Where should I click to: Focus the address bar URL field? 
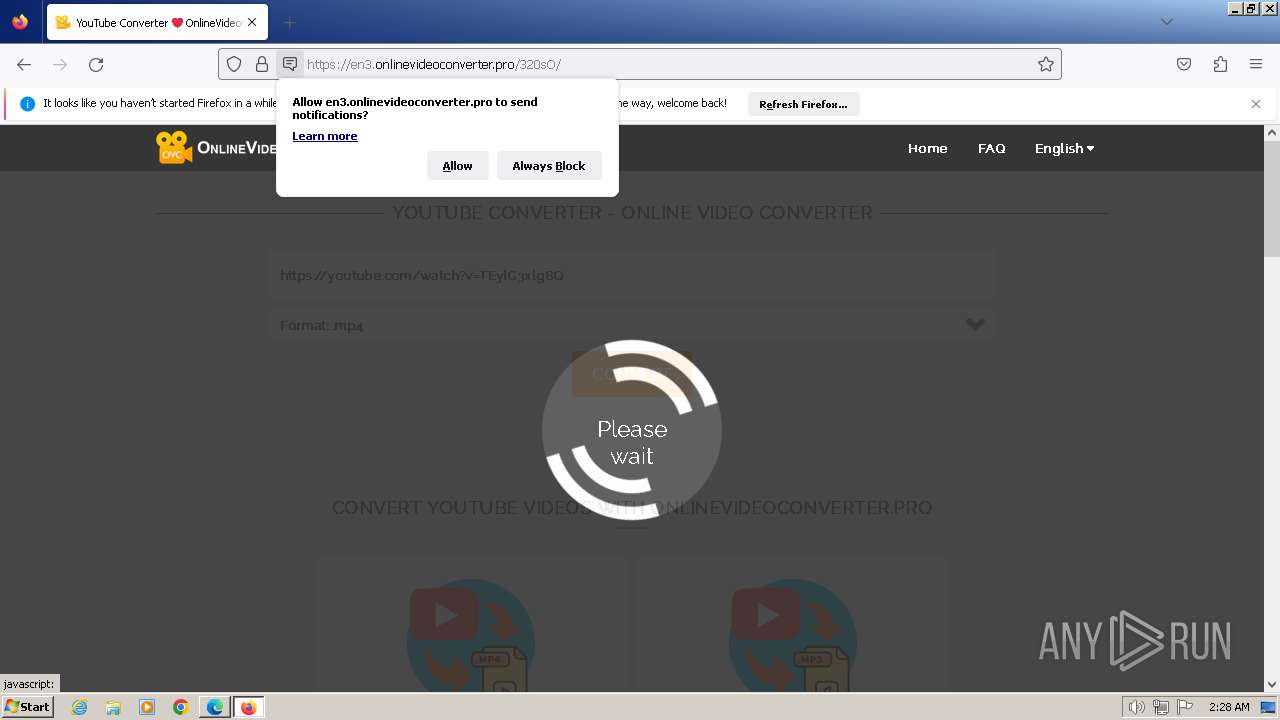[665, 64]
